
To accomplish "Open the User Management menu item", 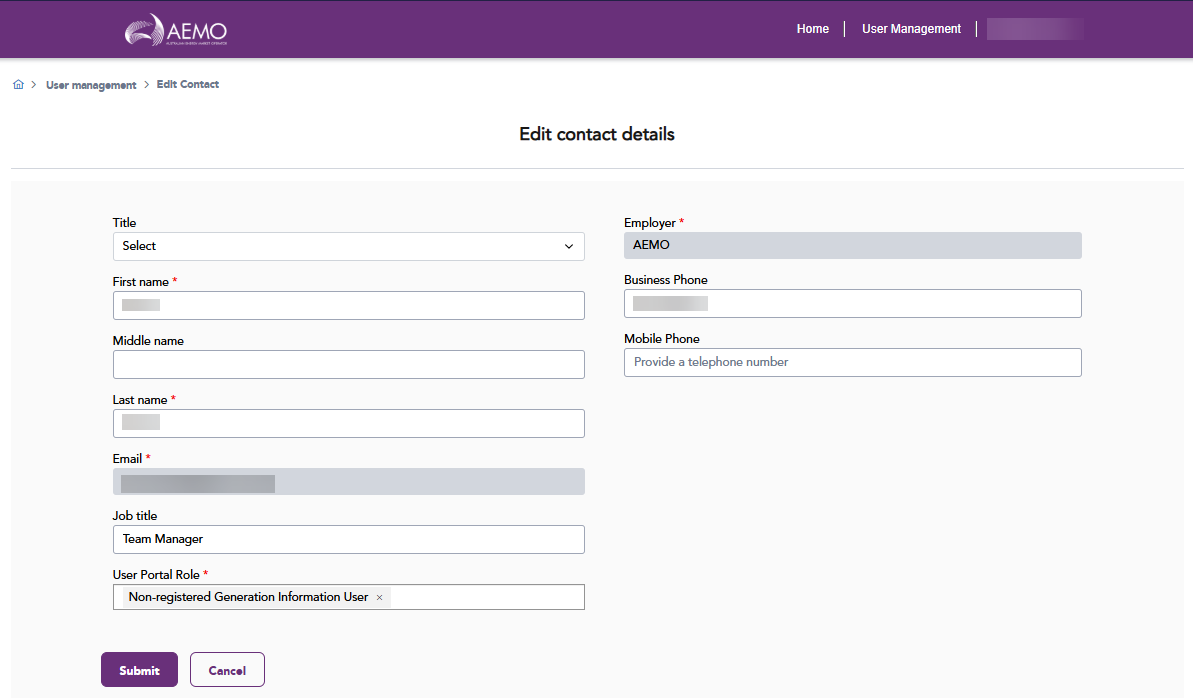I will pos(911,29).
